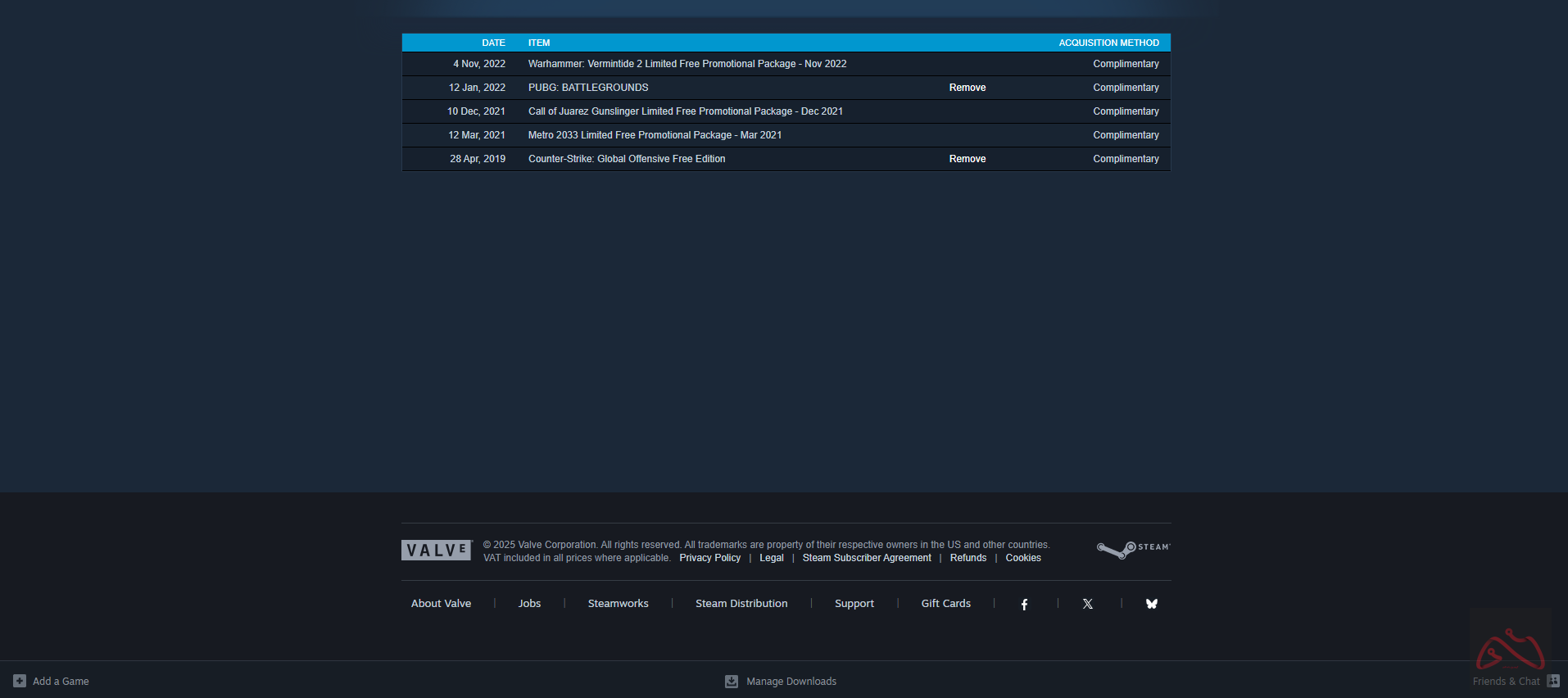The height and width of the screenshot is (698, 1568).
Task: Open the Legal link
Action: (x=771, y=558)
